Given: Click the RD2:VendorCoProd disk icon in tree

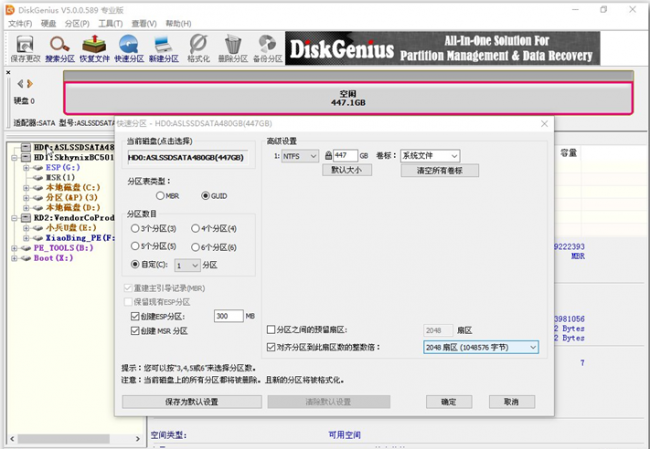Looking at the screenshot, I should [26, 218].
